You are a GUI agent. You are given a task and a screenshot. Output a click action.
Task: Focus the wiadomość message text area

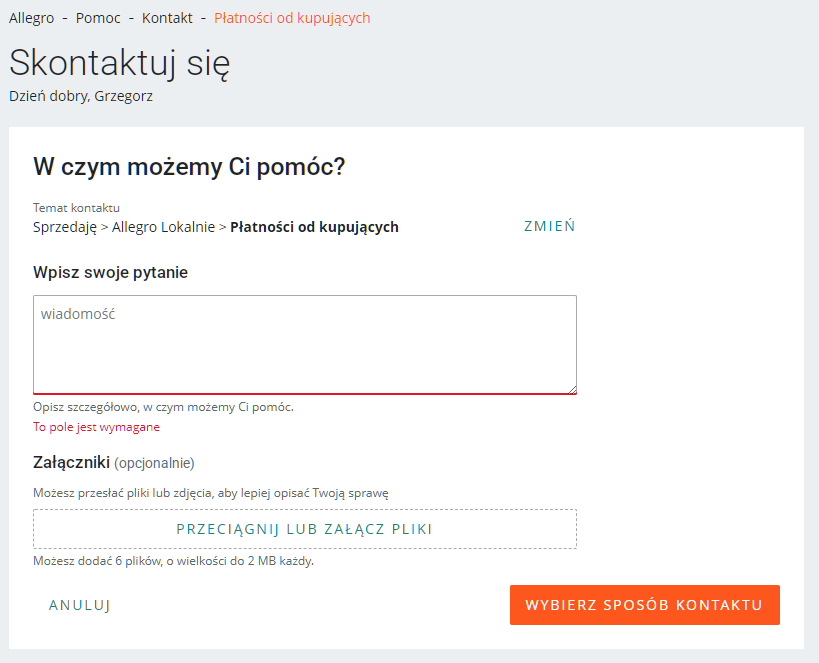click(x=305, y=344)
